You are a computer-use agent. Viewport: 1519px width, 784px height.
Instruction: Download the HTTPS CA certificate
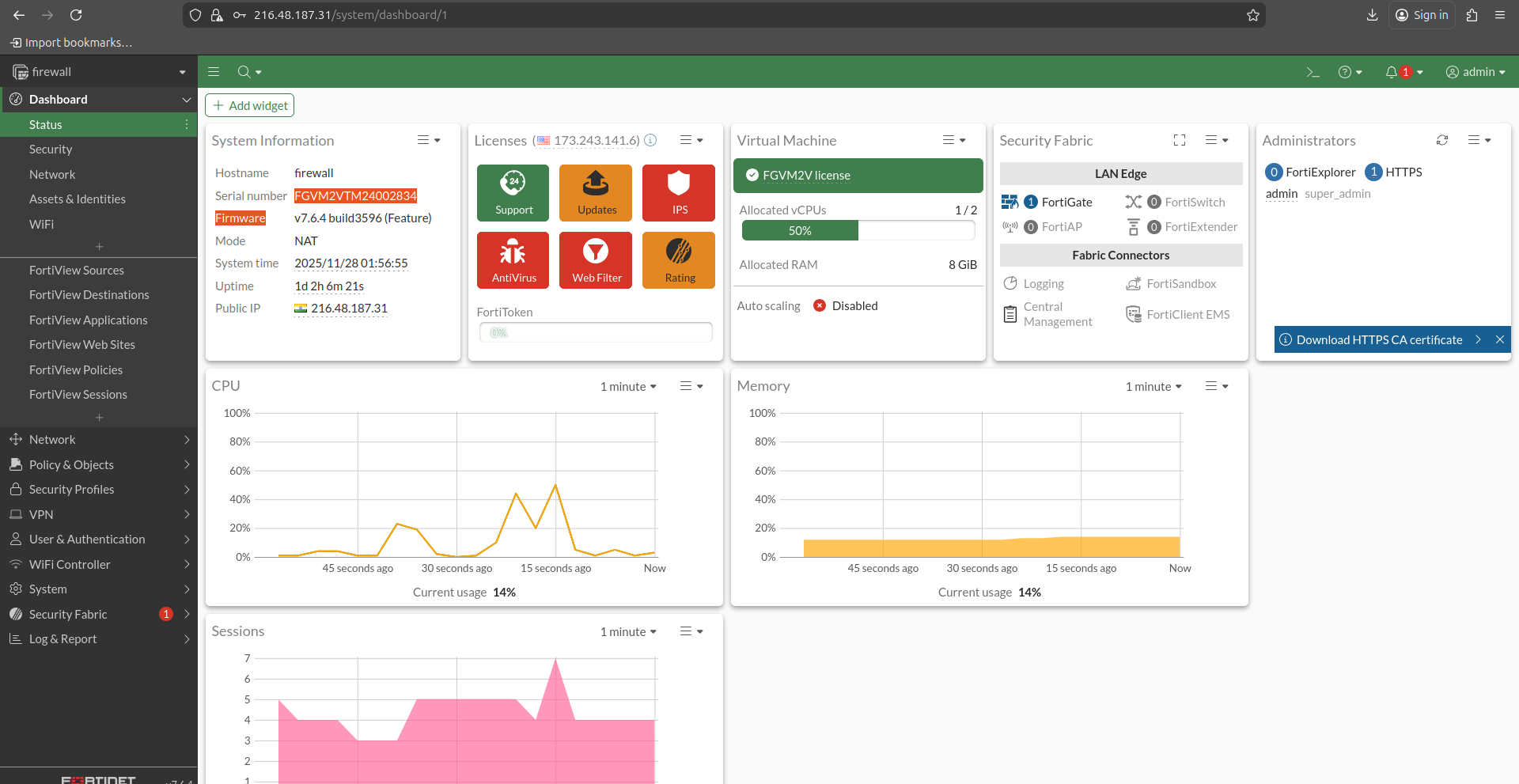[1380, 339]
